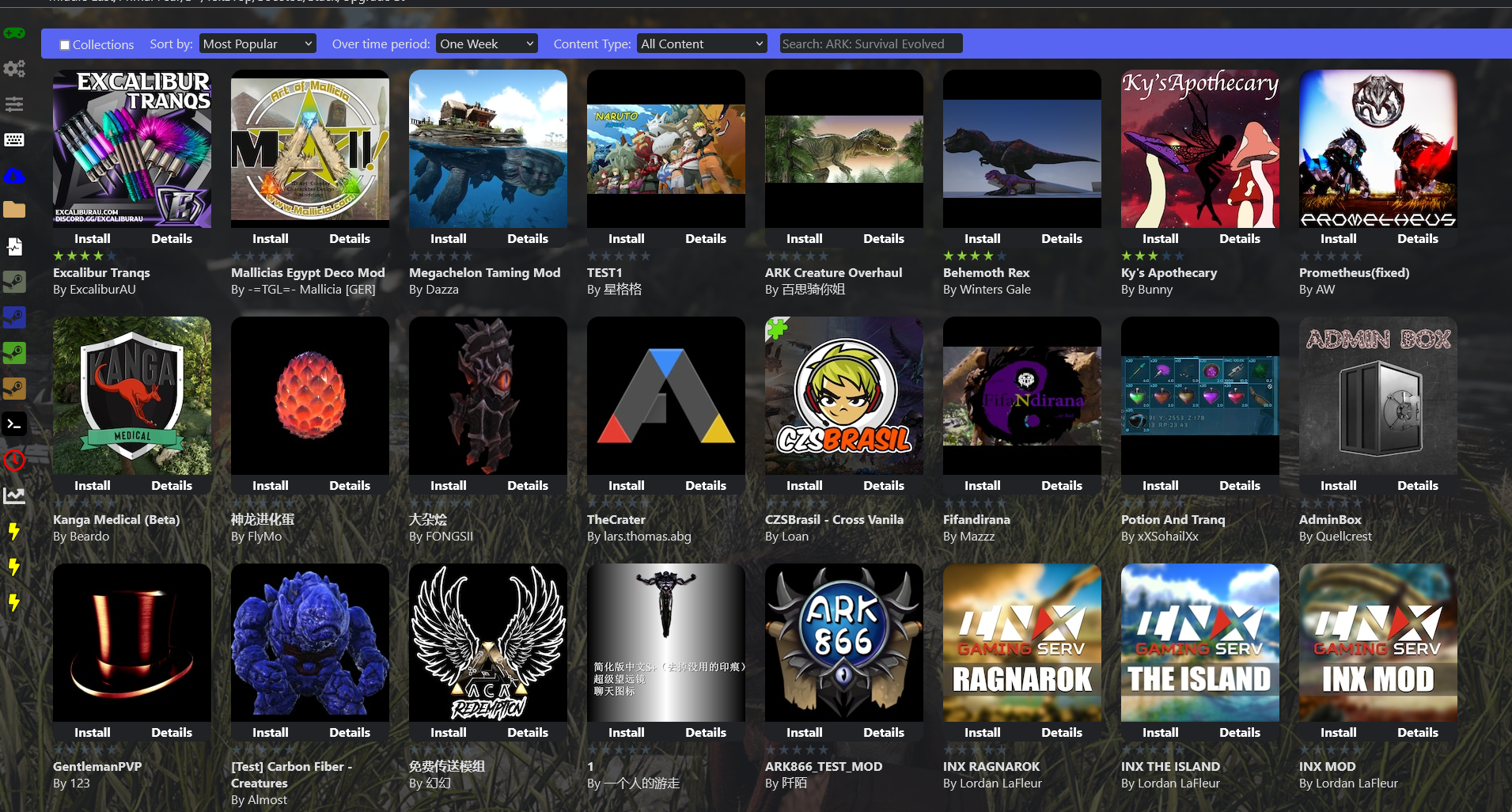Install GentlemanPVP mod
The width and height of the screenshot is (1512, 812).
tap(93, 732)
